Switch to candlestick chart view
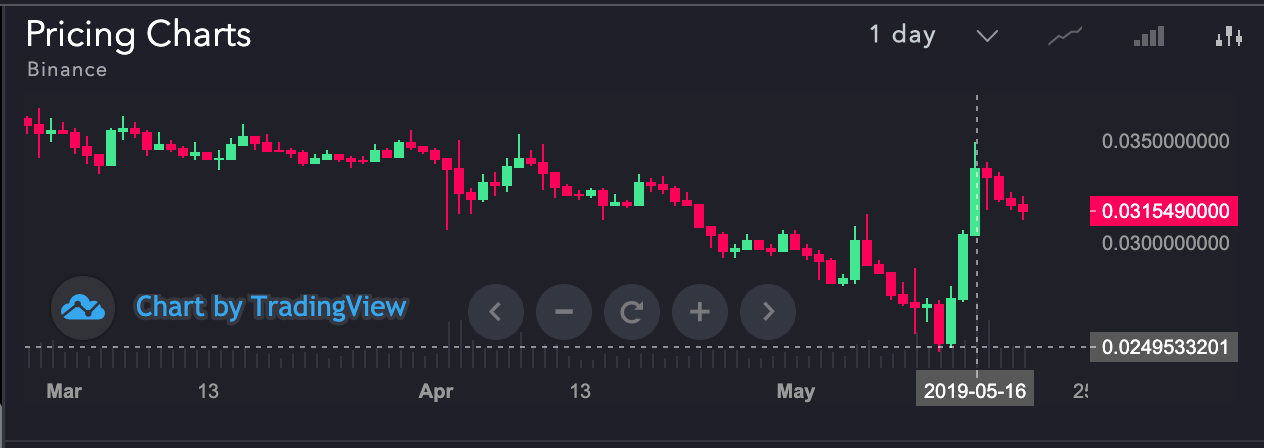This screenshot has width=1264, height=448. (x=1228, y=38)
